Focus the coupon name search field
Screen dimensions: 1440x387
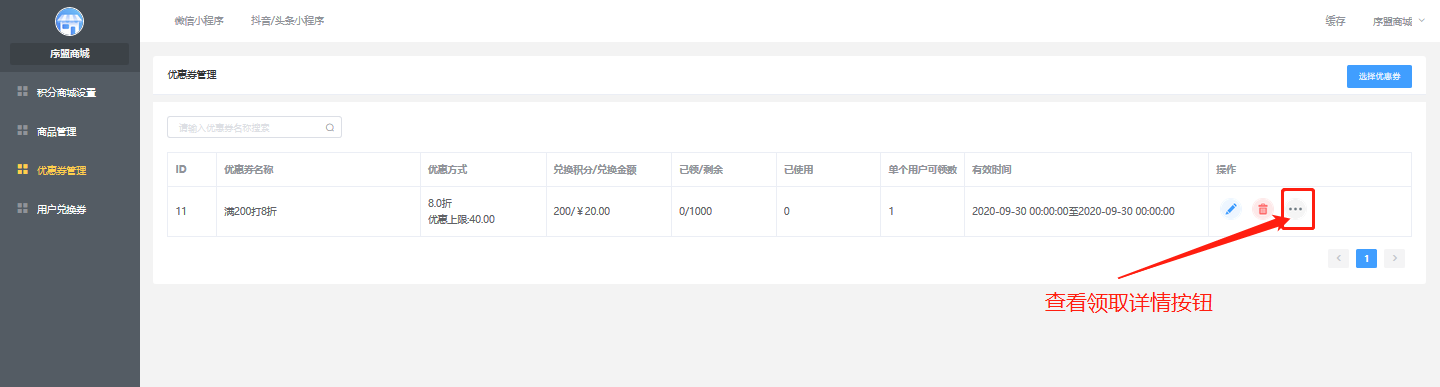(254, 128)
